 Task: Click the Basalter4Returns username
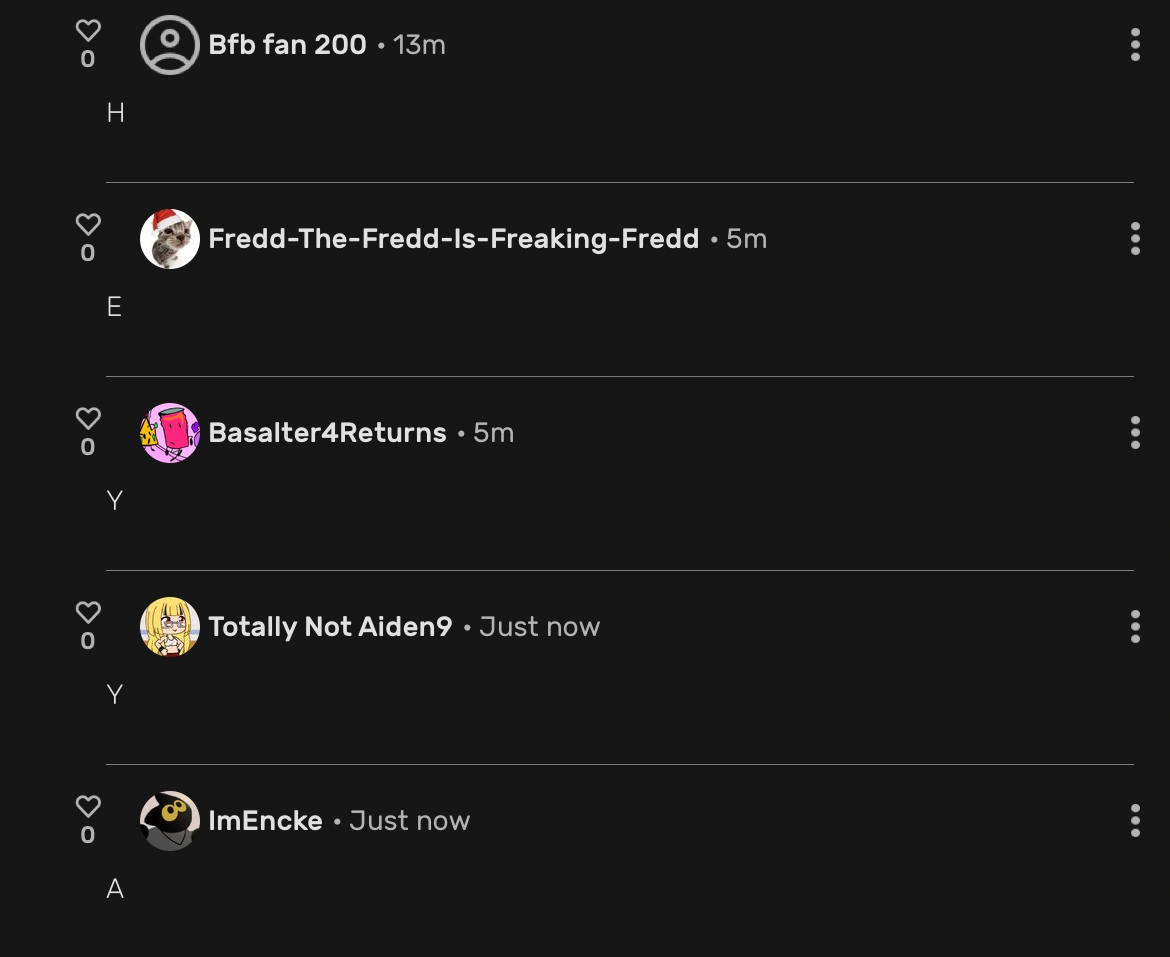(327, 433)
